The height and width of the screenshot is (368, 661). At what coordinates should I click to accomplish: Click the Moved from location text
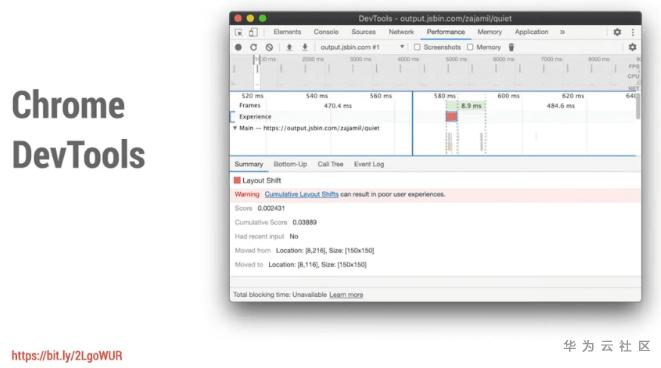pyautogui.click(x=325, y=251)
